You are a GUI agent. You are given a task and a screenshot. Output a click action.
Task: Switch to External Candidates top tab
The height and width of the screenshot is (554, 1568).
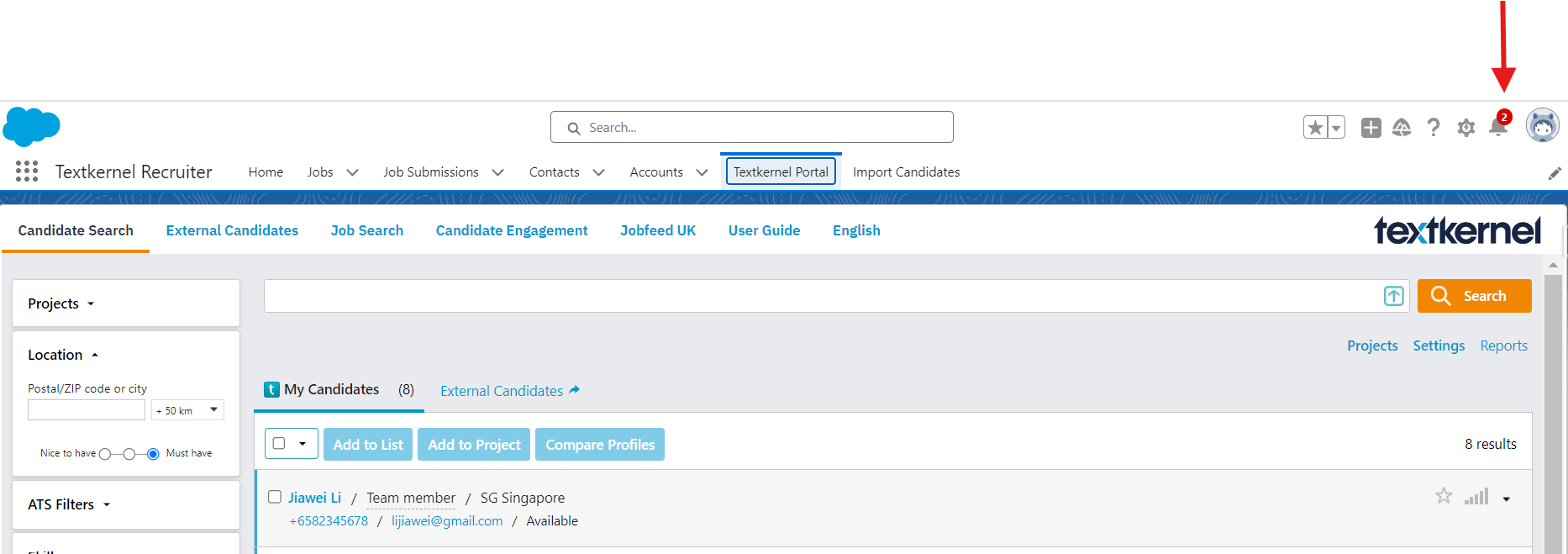tap(232, 230)
